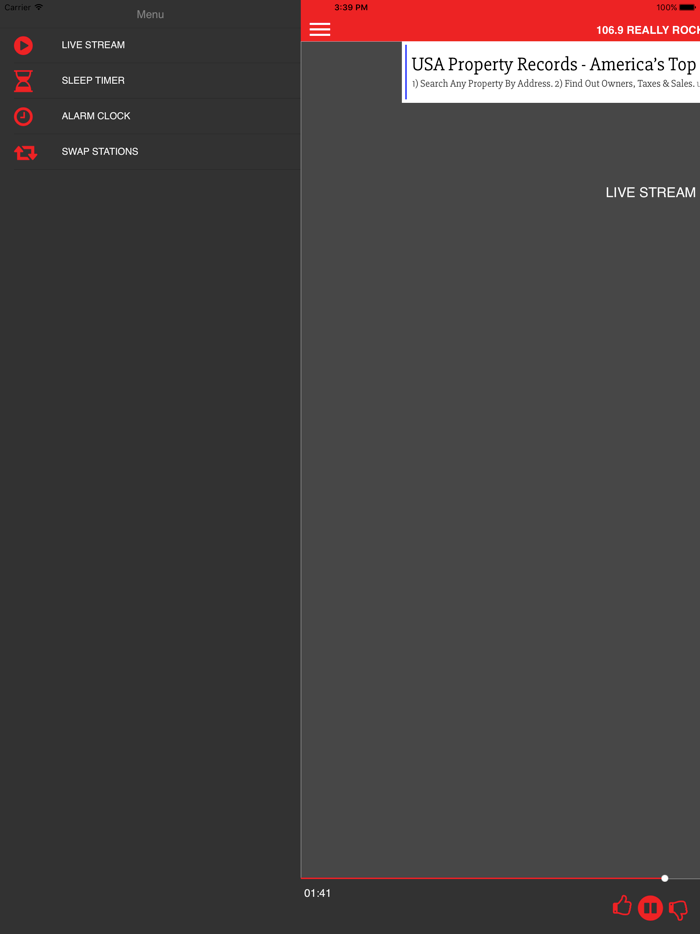Click the 01:41 elapsed time label
Viewport: 700px width, 934px height.
pos(317,893)
